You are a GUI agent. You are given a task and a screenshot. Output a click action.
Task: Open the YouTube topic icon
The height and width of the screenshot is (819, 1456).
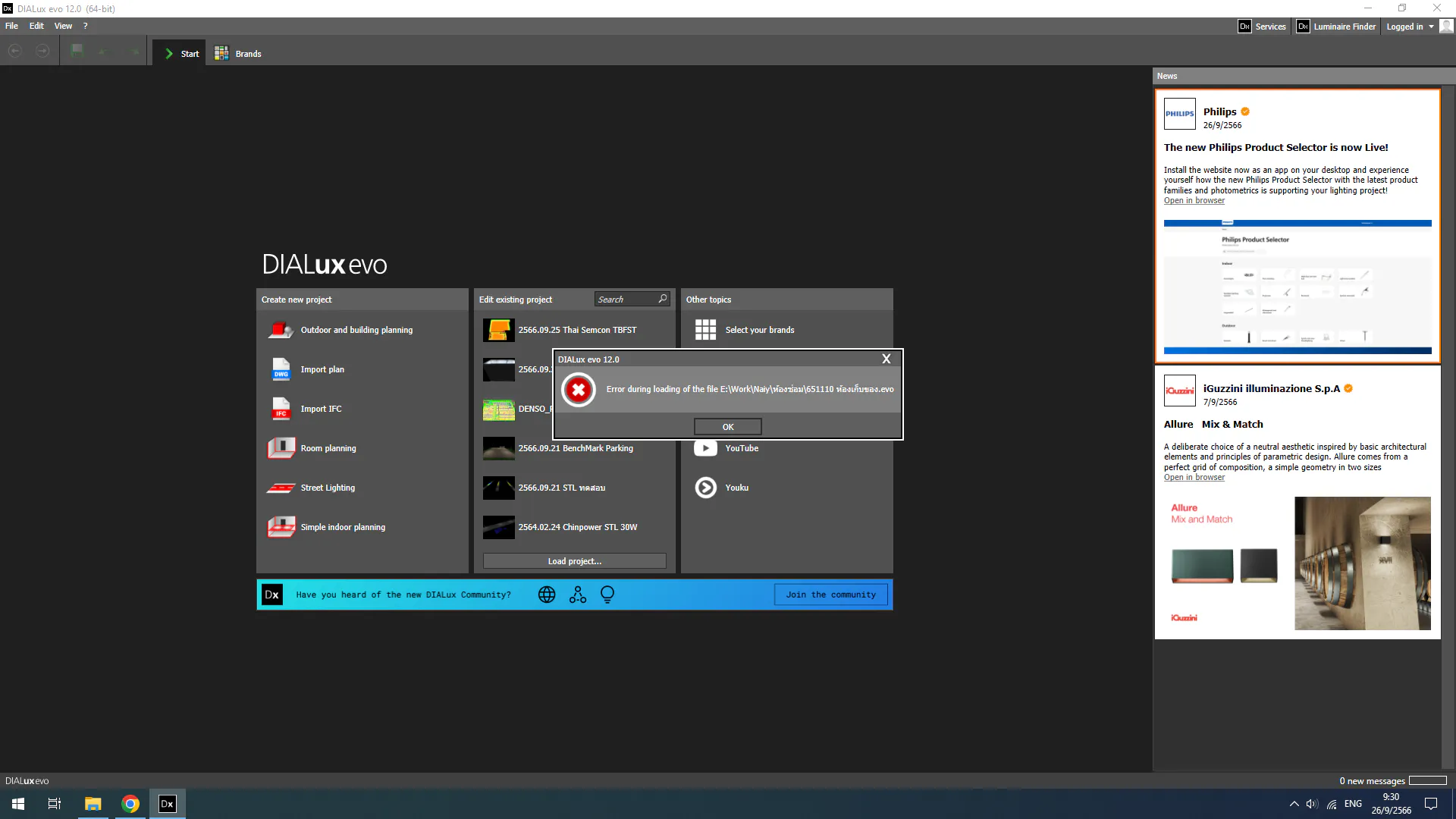tap(705, 448)
